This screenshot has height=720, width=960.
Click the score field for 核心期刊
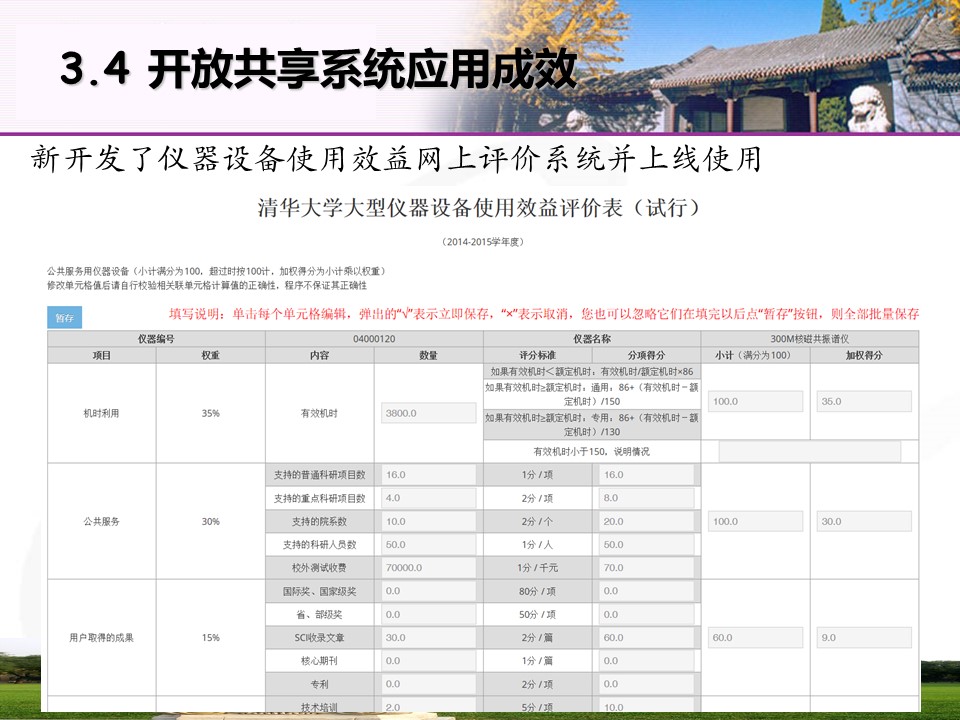(647, 661)
